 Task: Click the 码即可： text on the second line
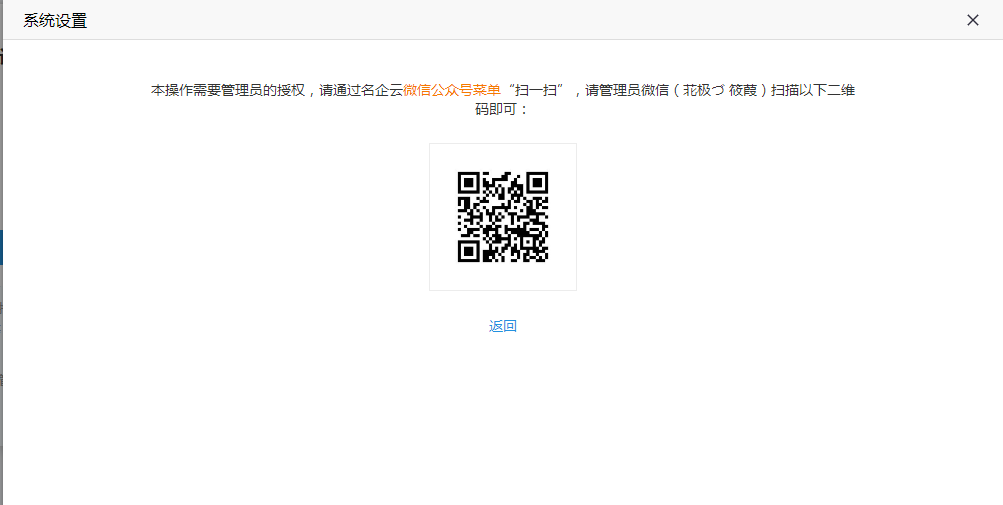[x=502, y=108]
